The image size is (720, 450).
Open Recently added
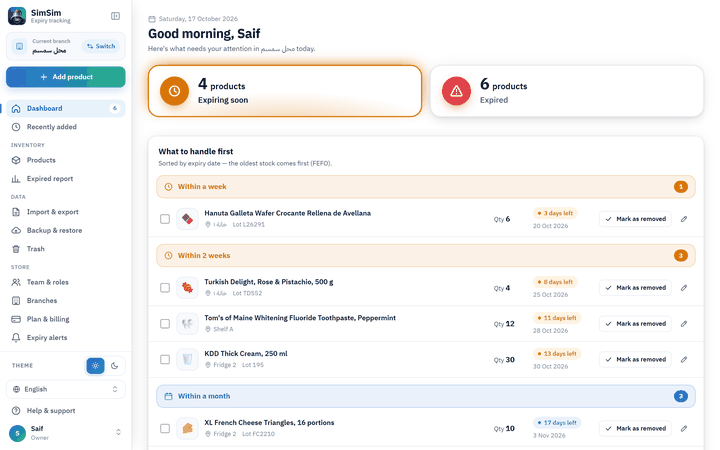click(x=66, y=127)
